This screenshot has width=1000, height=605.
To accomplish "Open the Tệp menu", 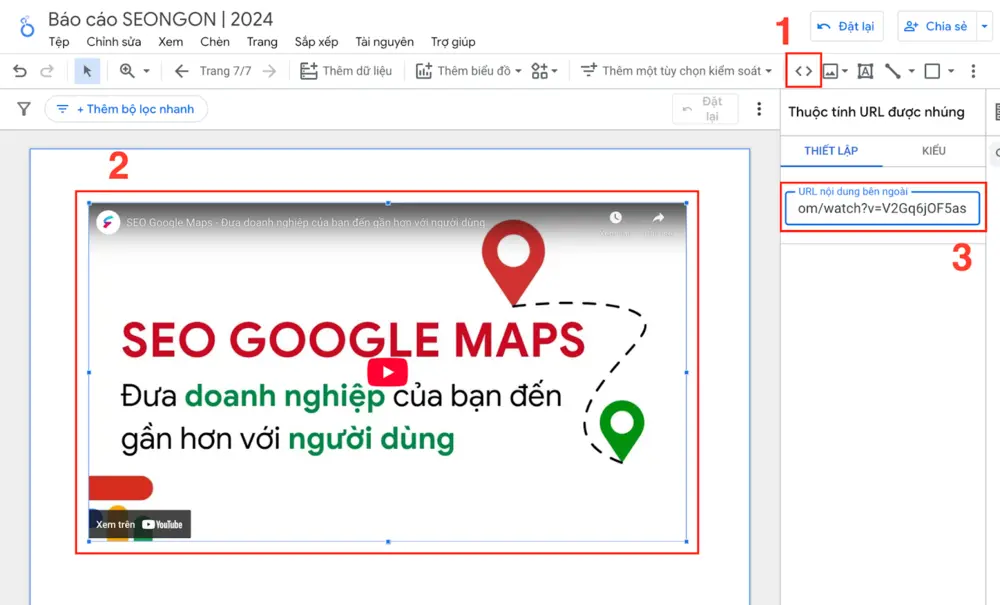I will (x=59, y=42).
